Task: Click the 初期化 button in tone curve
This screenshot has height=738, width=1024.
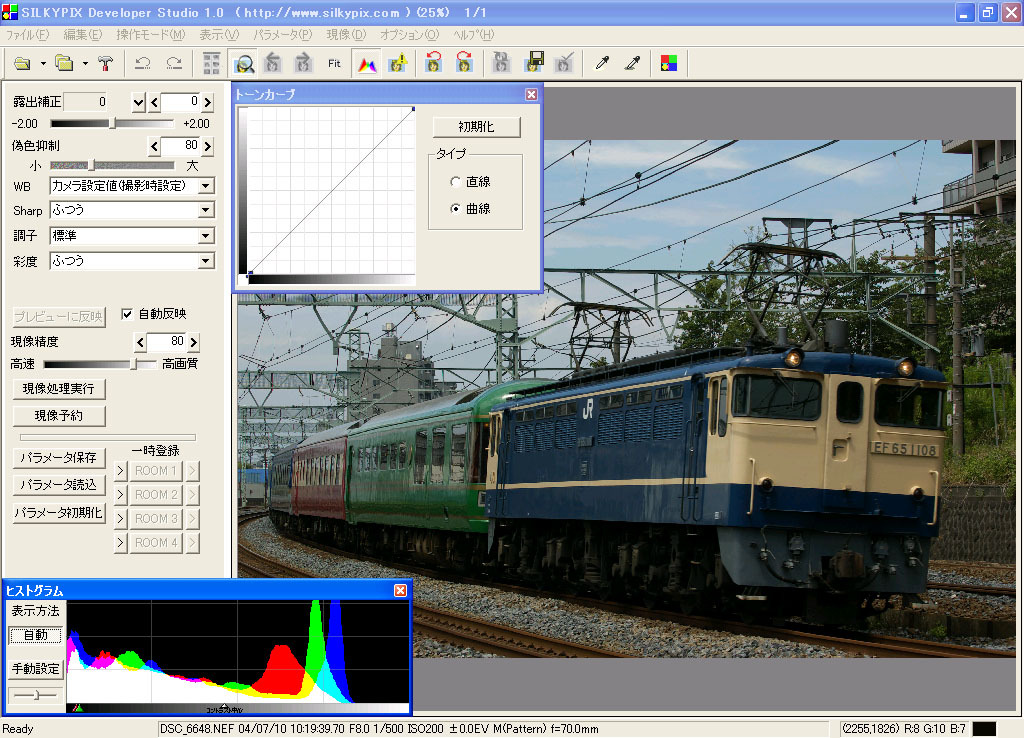Action: click(x=477, y=127)
